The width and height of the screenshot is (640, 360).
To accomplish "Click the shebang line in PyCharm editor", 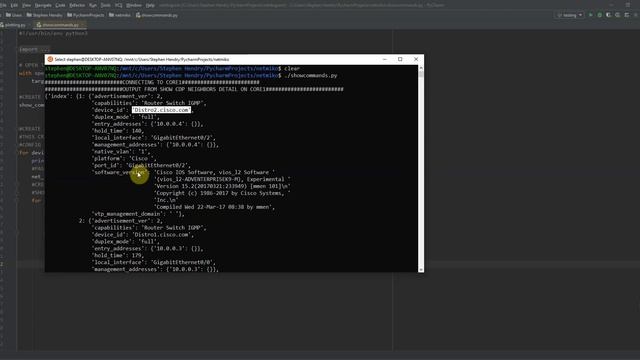I will coord(53,33).
